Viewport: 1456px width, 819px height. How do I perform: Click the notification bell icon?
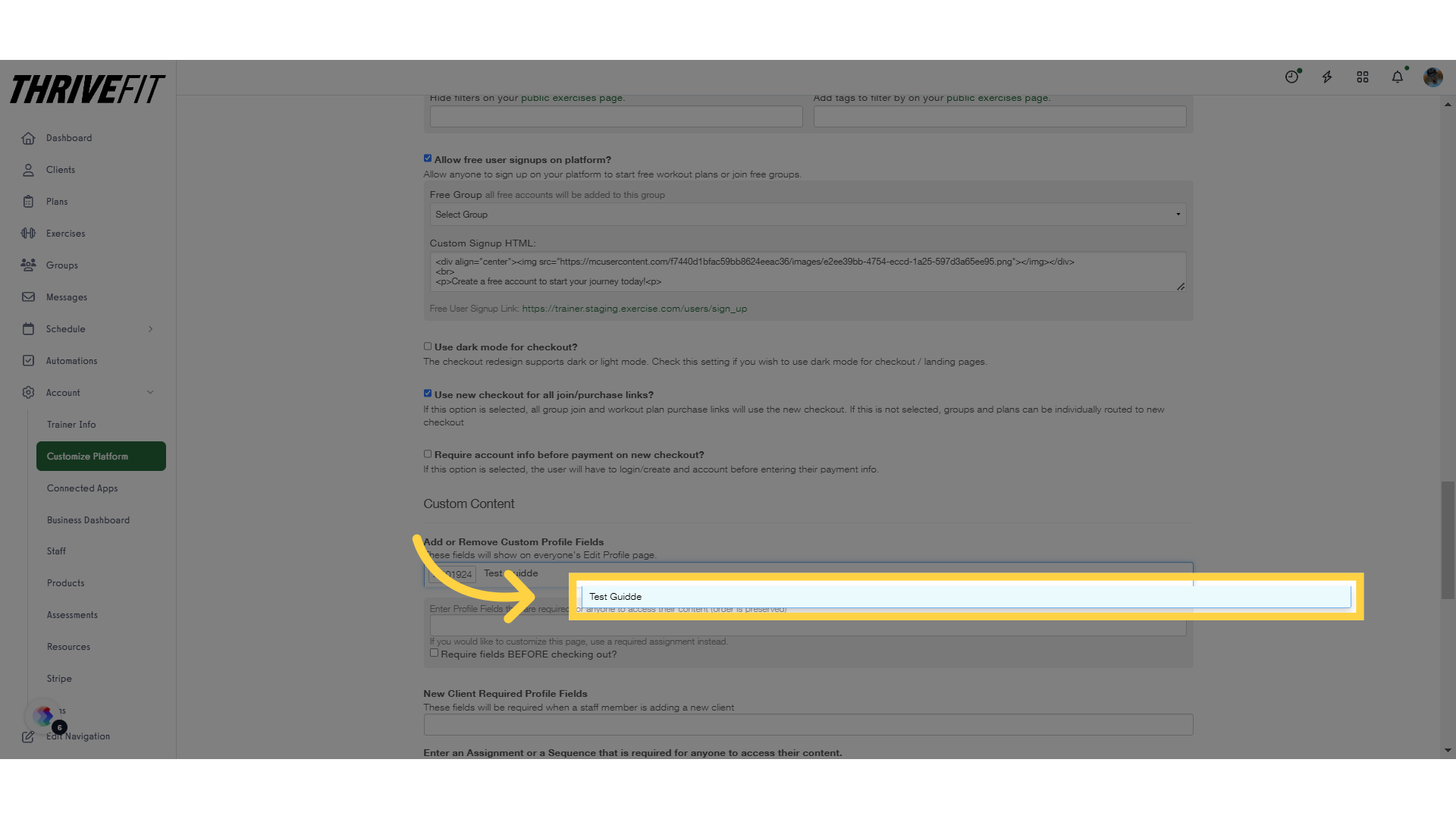point(1397,77)
